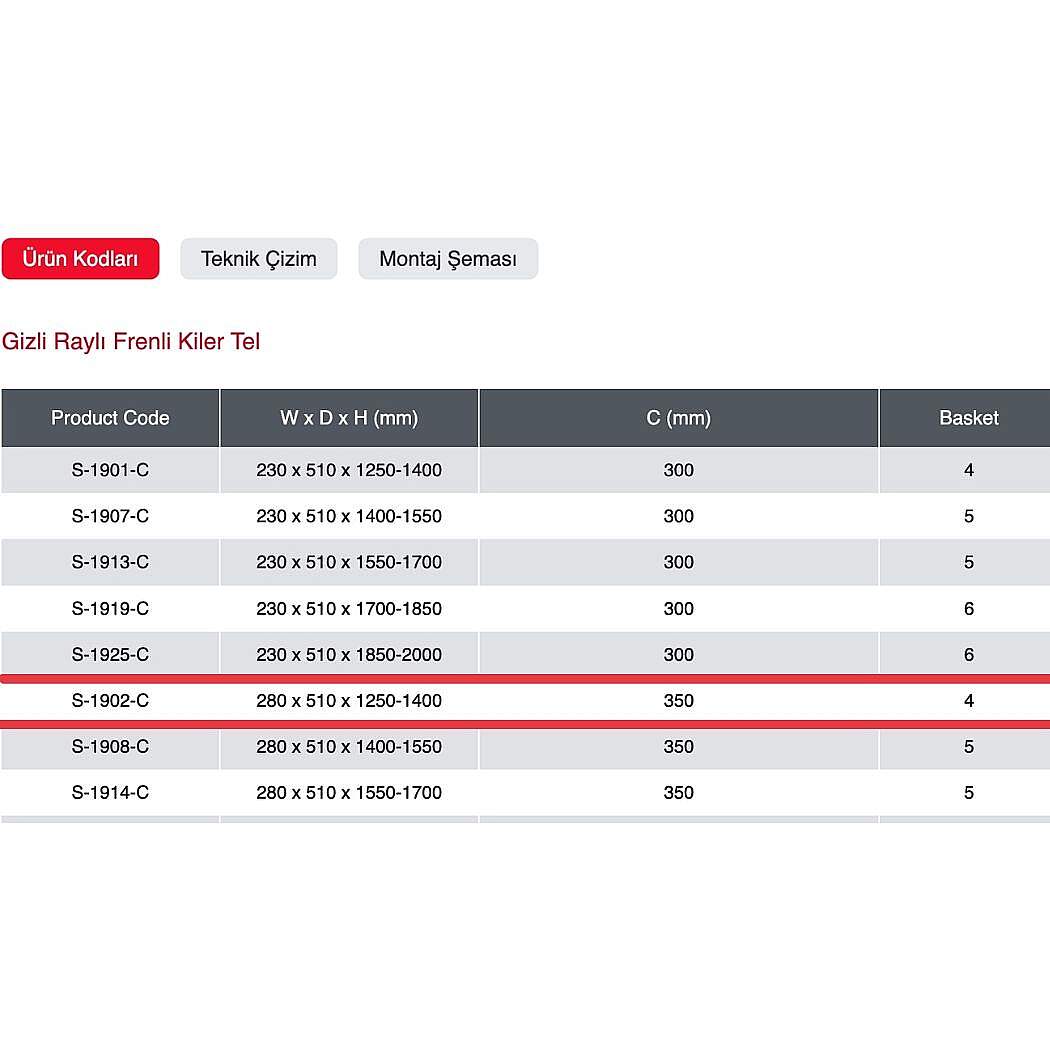Open the Ürün Kodları tab

(x=80, y=258)
